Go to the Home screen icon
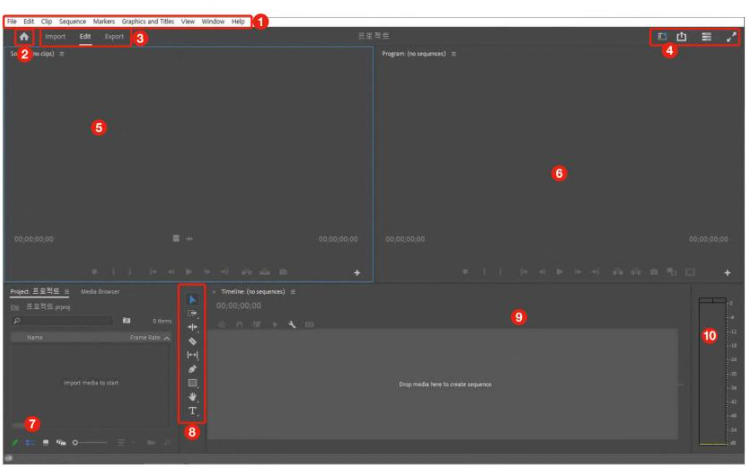This screenshot has height=467, width=756. tap(24, 37)
